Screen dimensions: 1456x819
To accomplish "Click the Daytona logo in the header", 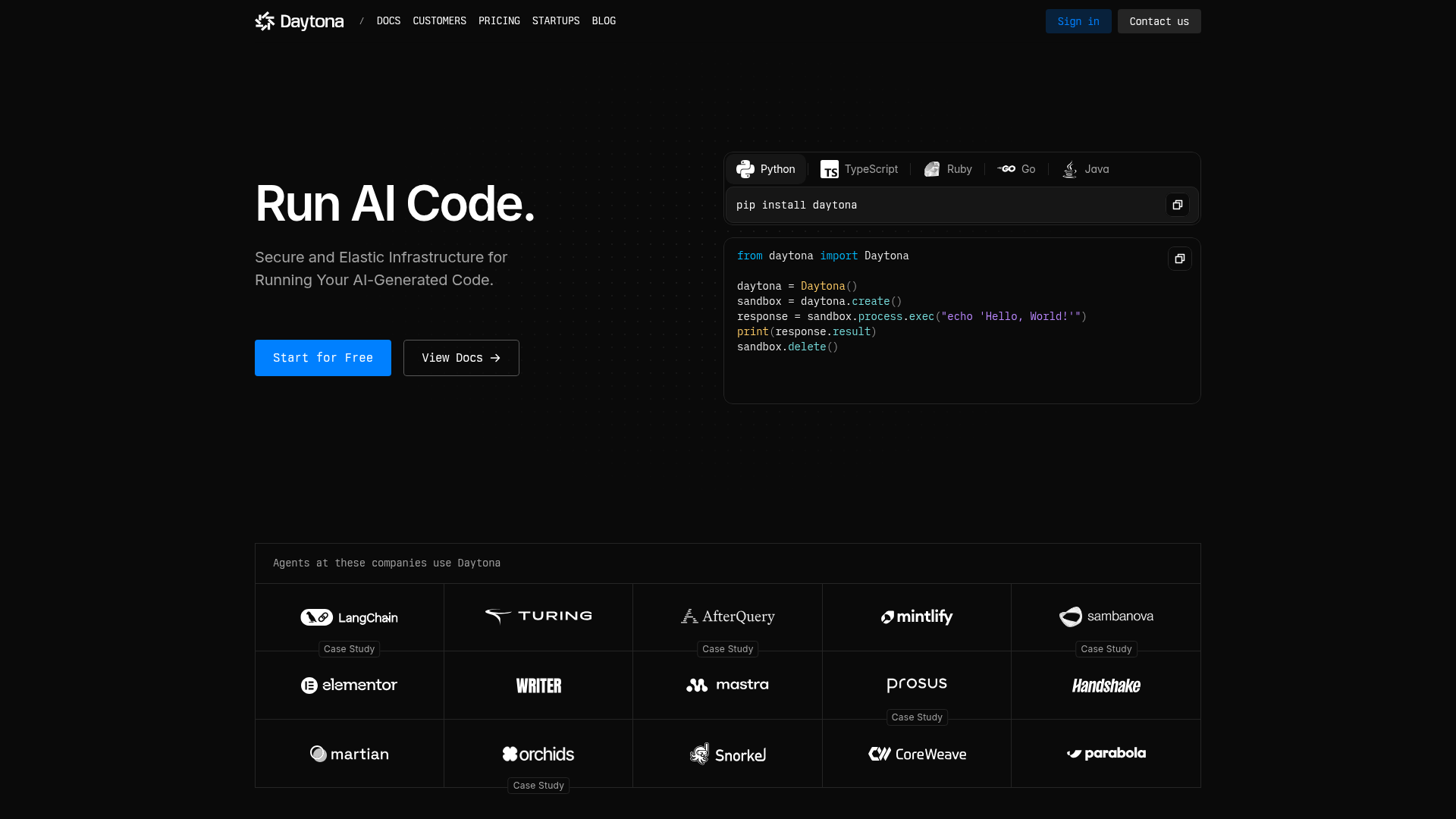I will [299, 21].
